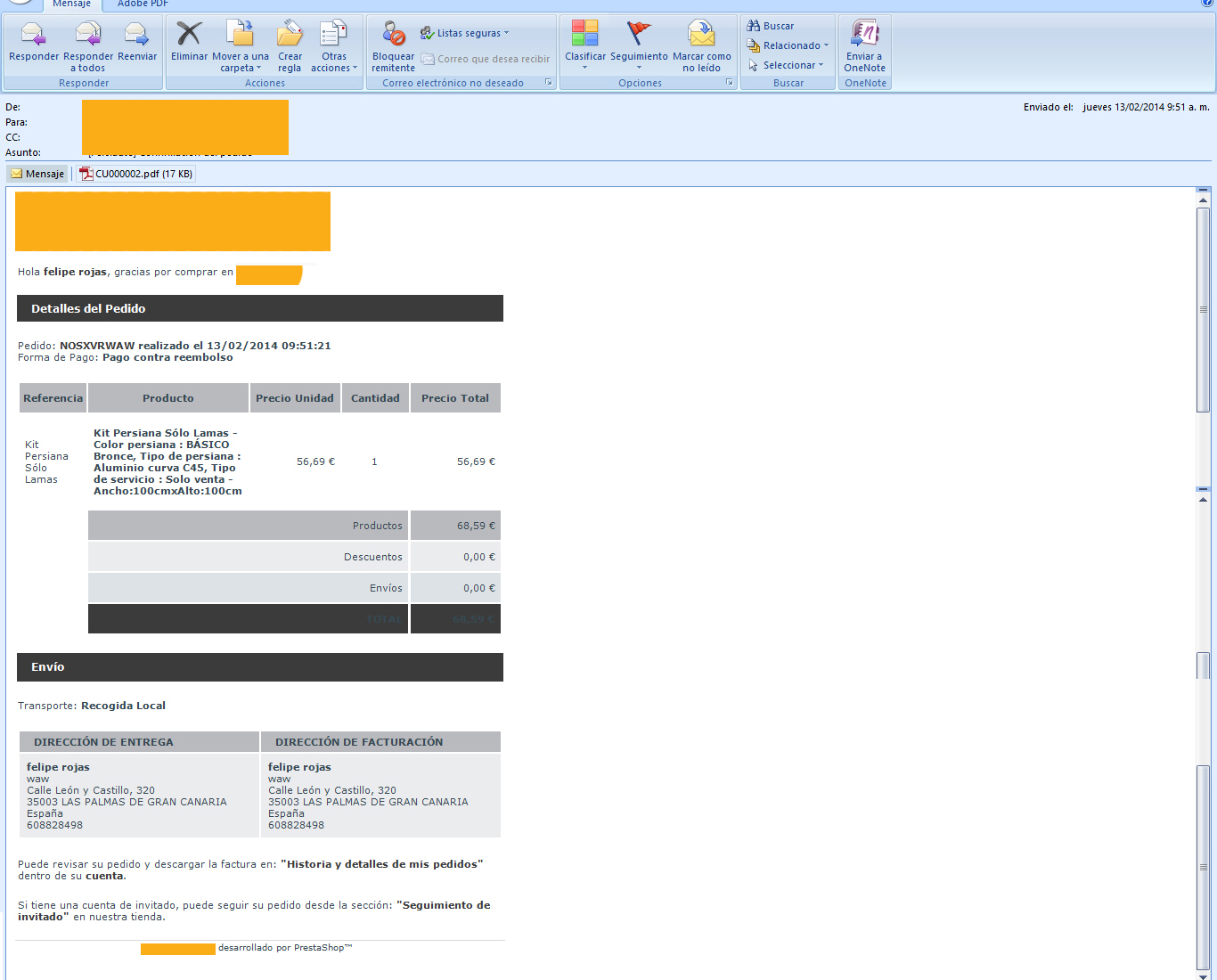The width and height of the screenshot is (1217, 980).
Task: Click the Precio Unidad column header
Action: [x=295, y=398]
